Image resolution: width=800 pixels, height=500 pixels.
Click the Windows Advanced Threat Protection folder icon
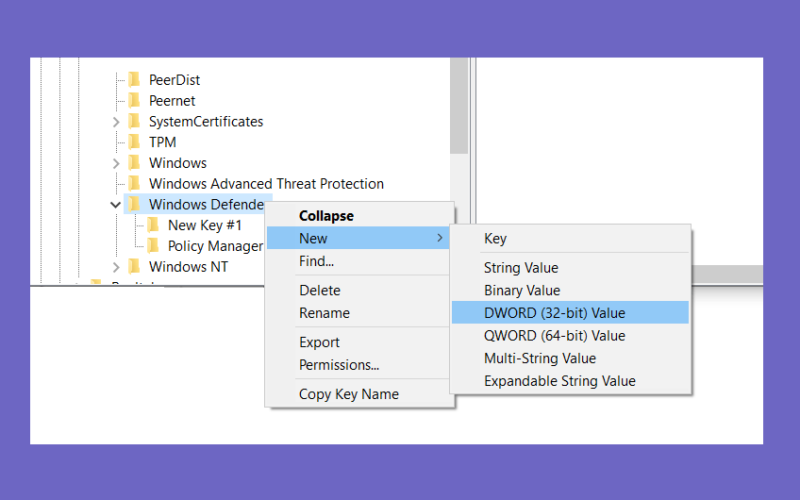click(134, 184)
